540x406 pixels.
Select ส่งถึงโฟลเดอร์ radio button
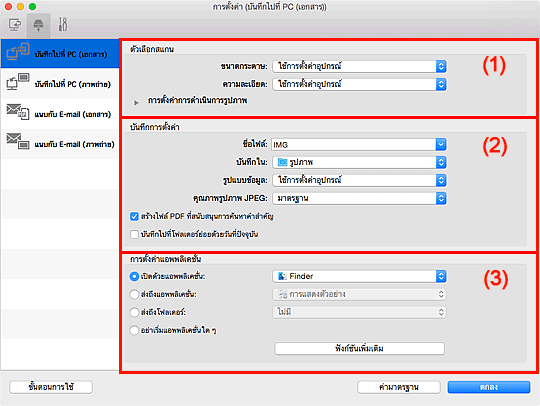coord(134,312)
